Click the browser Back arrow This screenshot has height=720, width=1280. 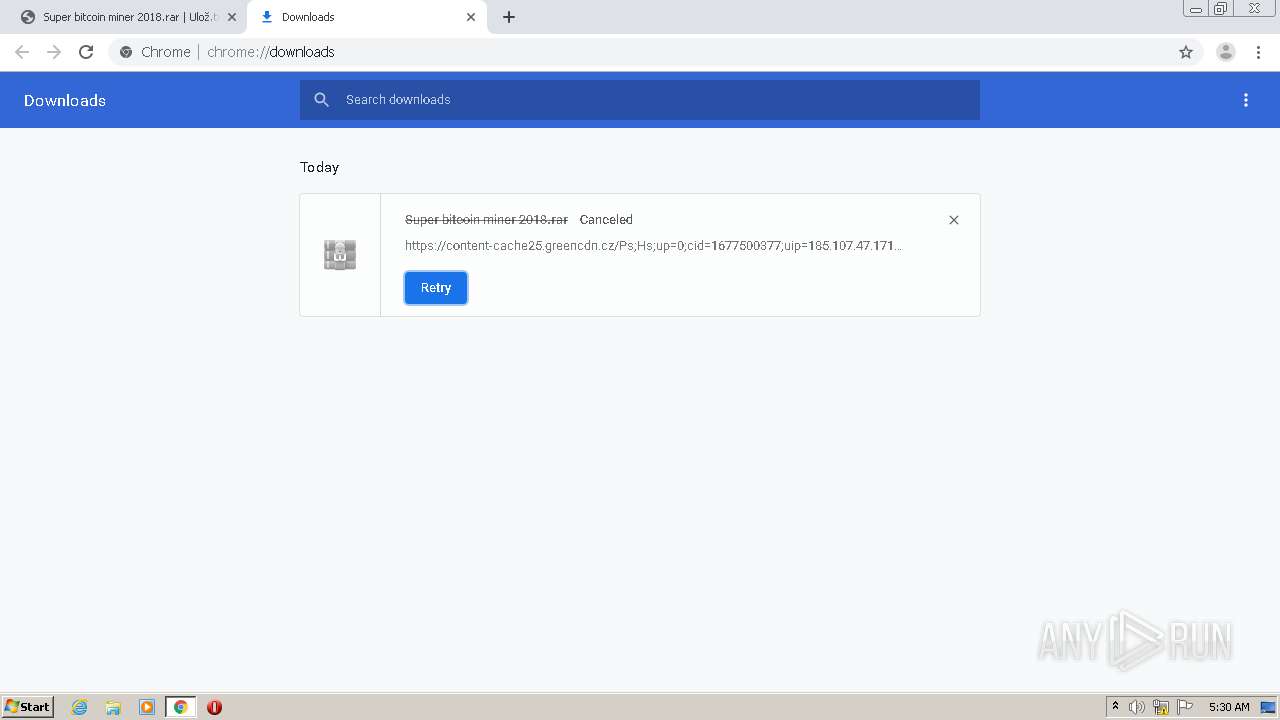[22, 52]
